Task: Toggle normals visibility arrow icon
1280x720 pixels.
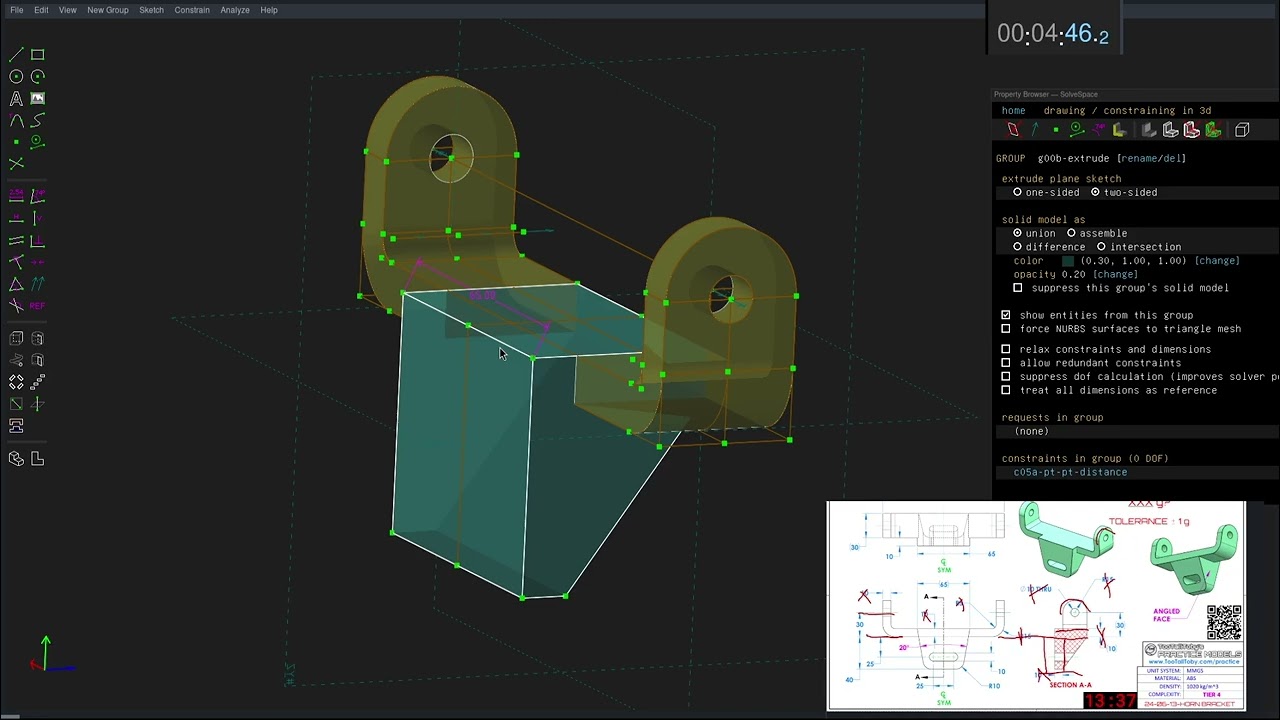Action: click(1035, 130)
